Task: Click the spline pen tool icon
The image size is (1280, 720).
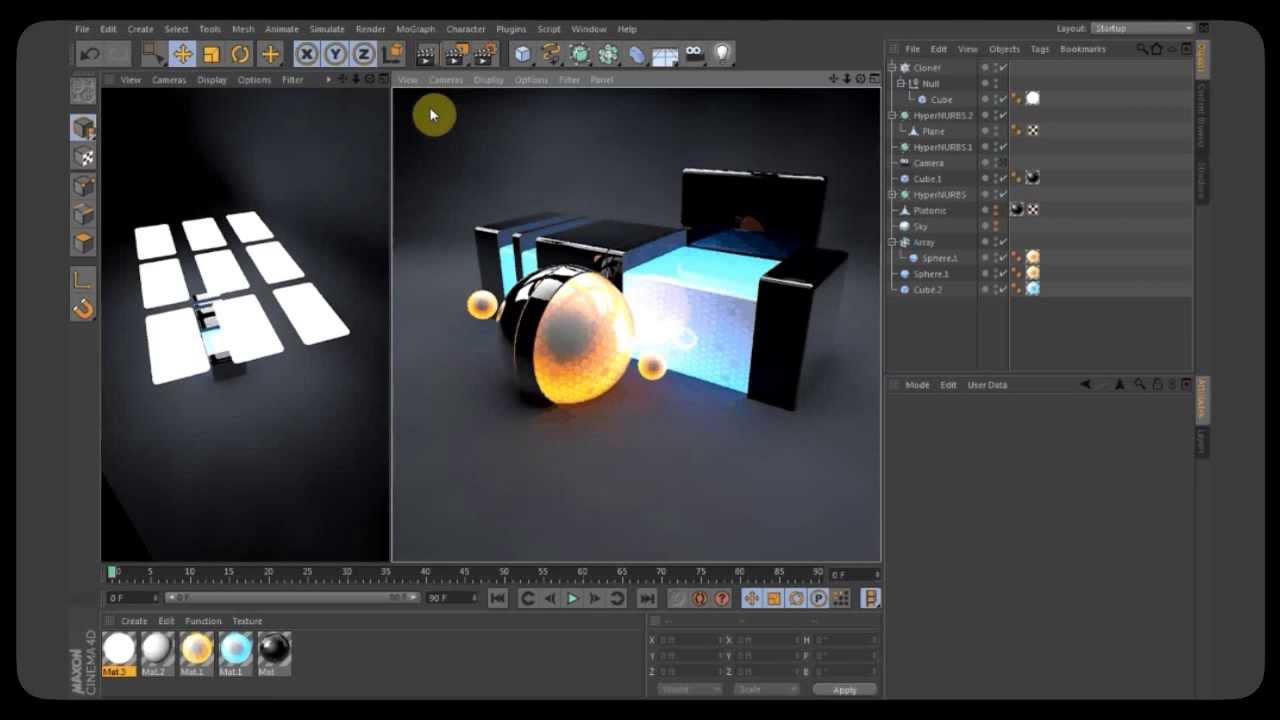Action: pos(551,54)
